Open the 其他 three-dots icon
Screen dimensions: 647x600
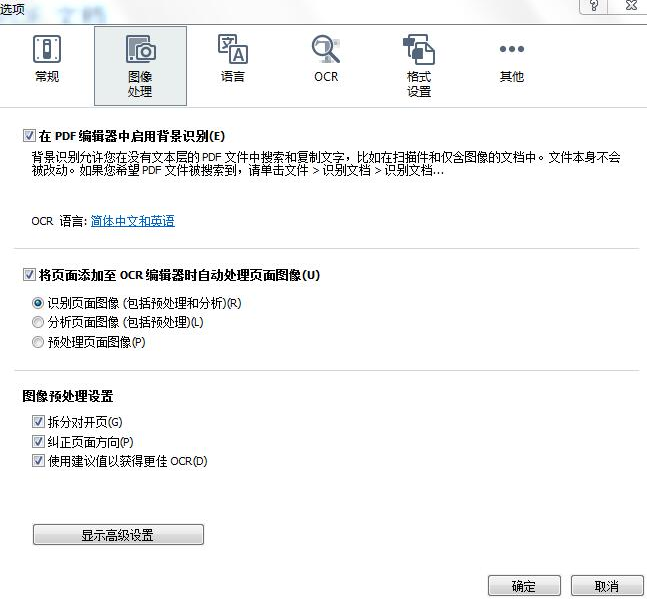(x=512, y=49)
